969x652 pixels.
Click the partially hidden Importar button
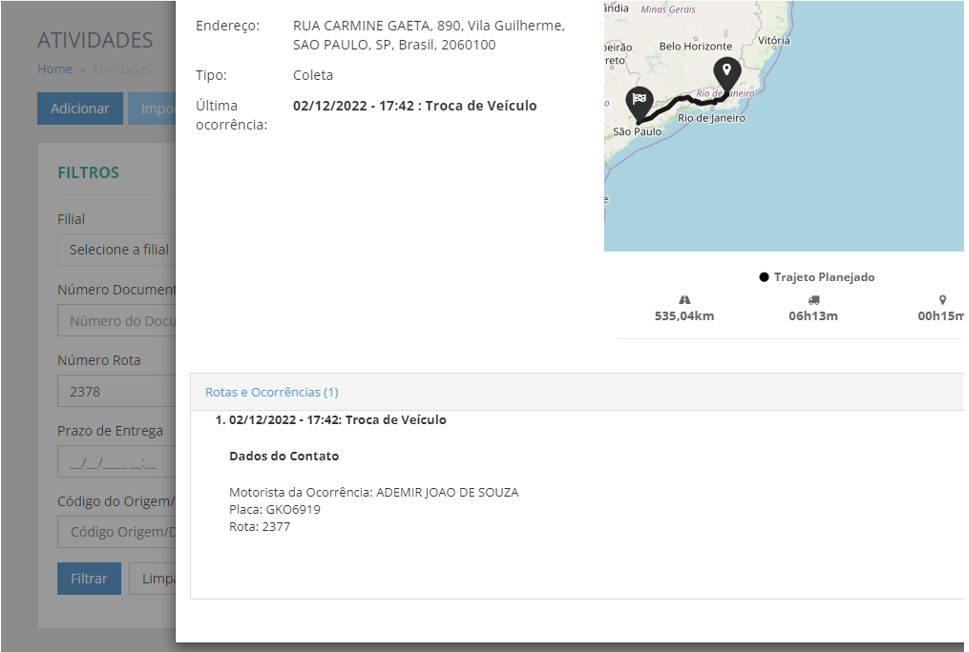152,108
